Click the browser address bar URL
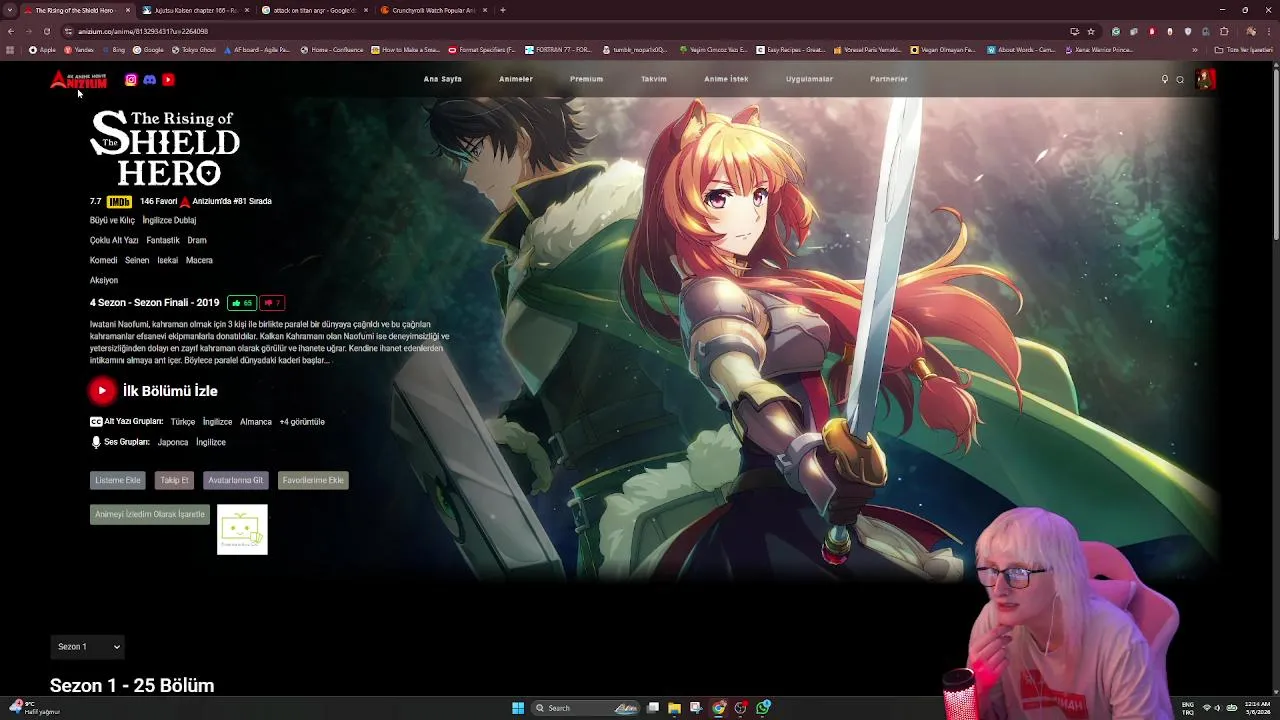The image size is (1280, 720). pos(143,31)
